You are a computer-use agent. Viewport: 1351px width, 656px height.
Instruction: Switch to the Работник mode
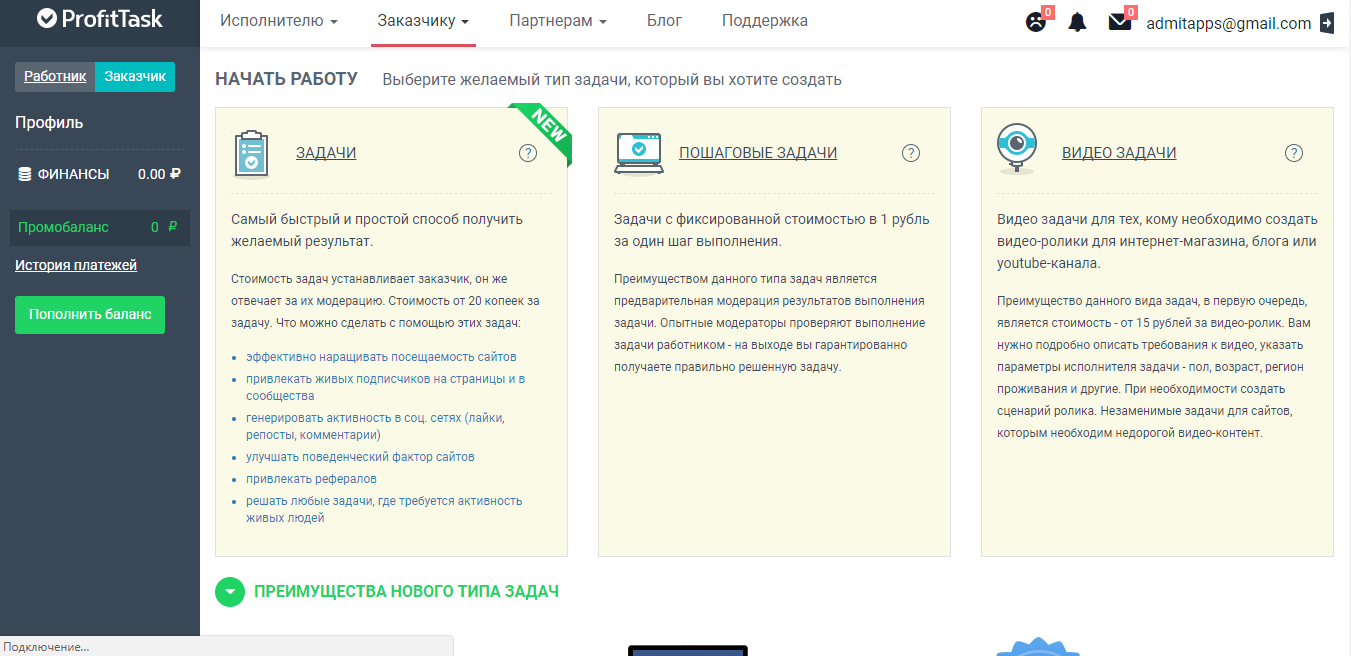click(x=55, y=76)
